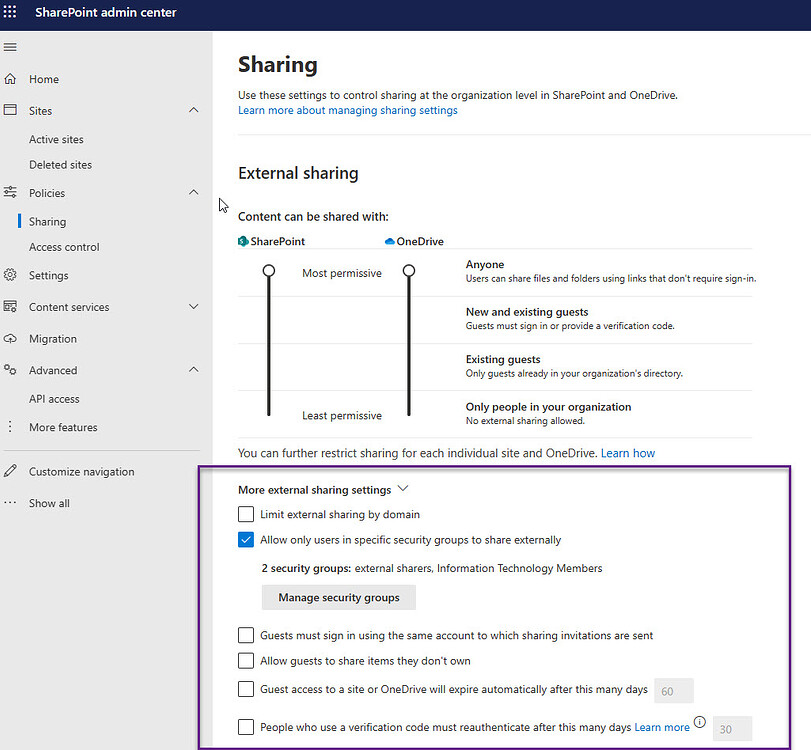This screenshot has width=811, height=750.
Task: Click the SharePoint sharing slider handle
Action: coord(268,270)
